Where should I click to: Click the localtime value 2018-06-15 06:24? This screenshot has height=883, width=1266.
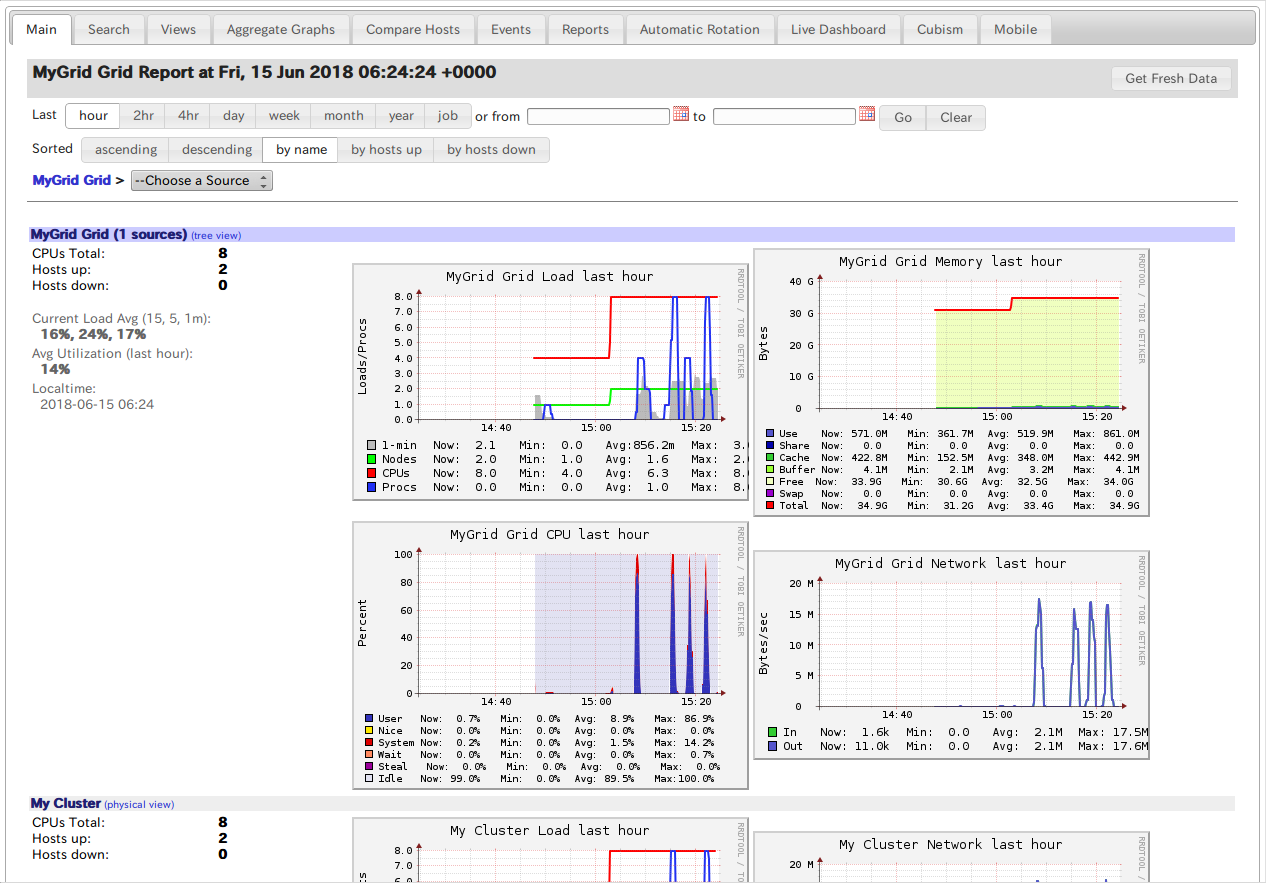[97, 405]
